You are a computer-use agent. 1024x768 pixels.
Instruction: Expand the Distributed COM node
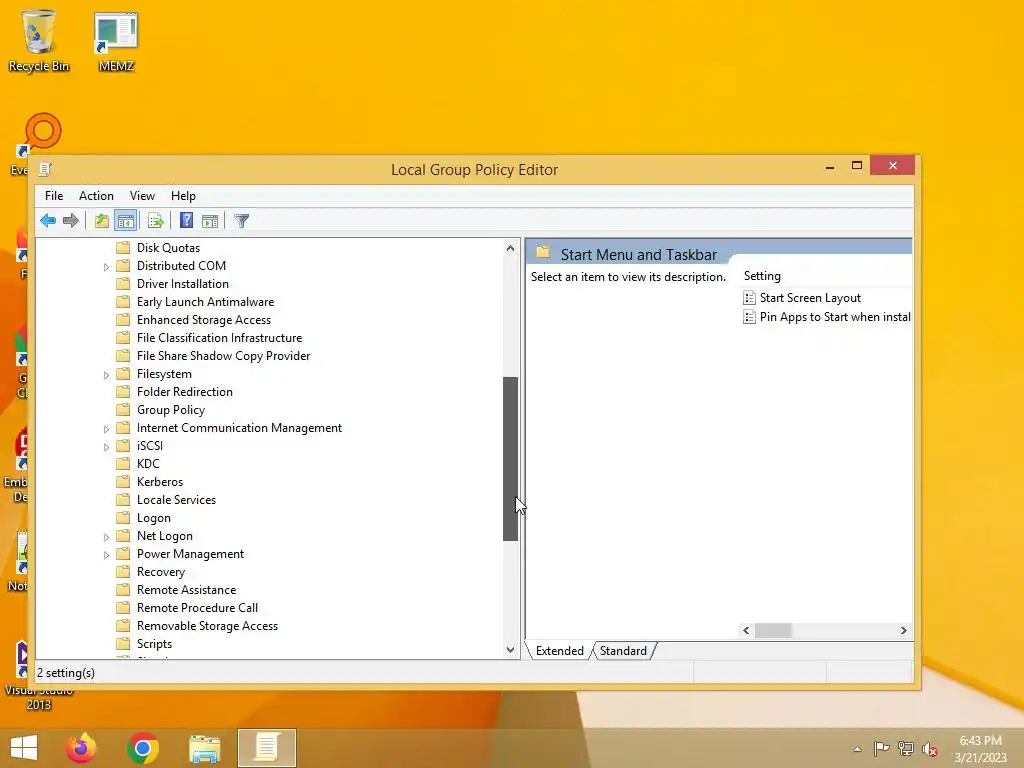pyautogui.click(x=106, y=266)
